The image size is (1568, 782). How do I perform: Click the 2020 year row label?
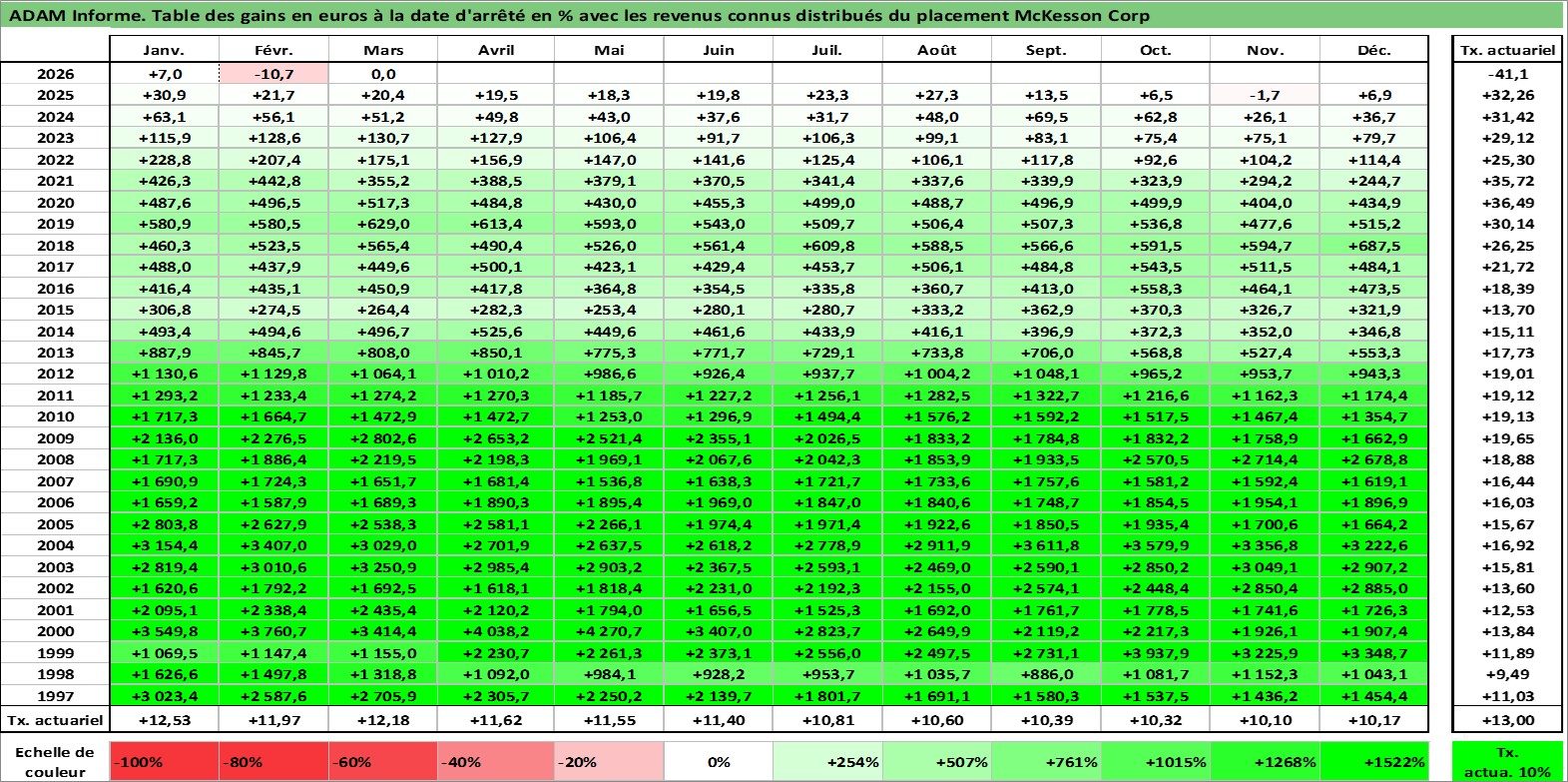pyautogui.click(x=55, y=203)
